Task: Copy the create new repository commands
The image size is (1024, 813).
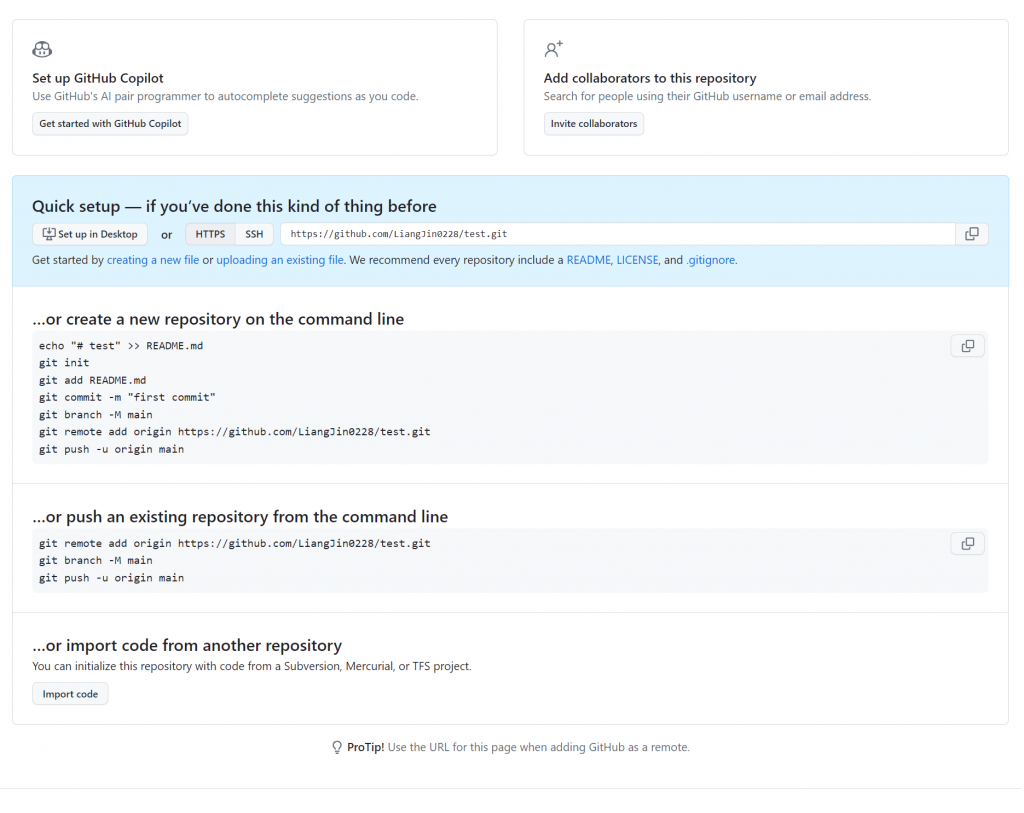Action: tap(967, 346)
